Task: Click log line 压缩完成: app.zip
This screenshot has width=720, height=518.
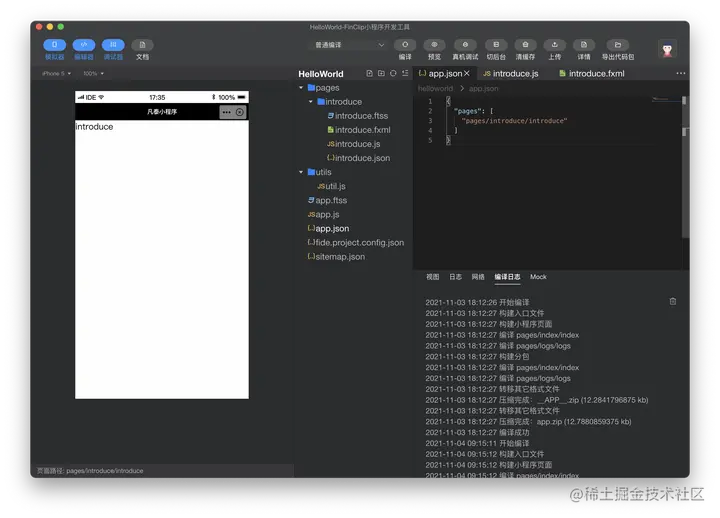Action: (x=528, y=422)
